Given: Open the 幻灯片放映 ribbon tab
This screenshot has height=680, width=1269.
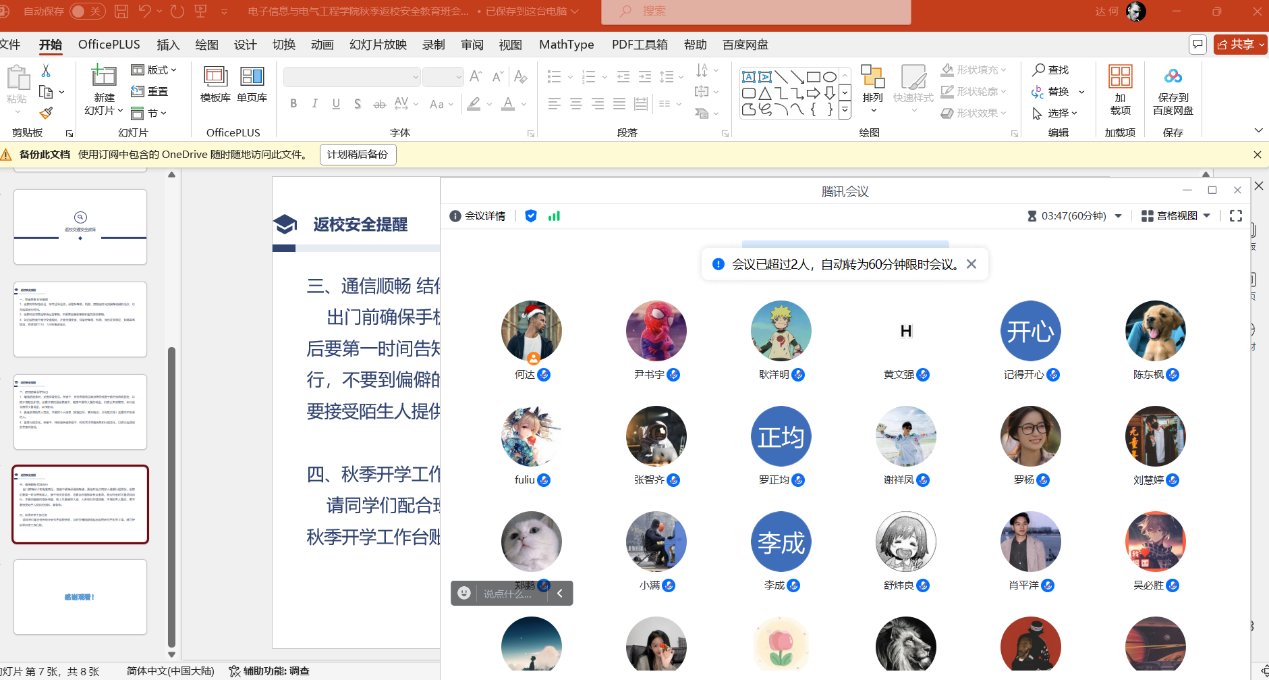Looking at the screenshot, I should [x=378, y=44].
